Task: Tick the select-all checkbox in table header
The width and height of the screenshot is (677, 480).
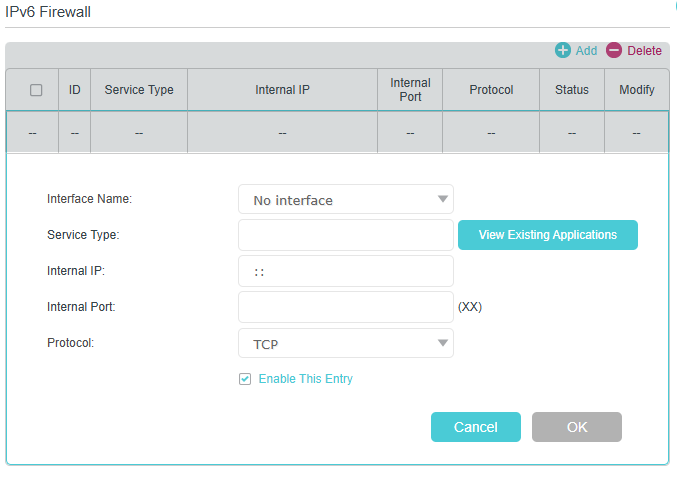Action: click(x=36, y=90)
